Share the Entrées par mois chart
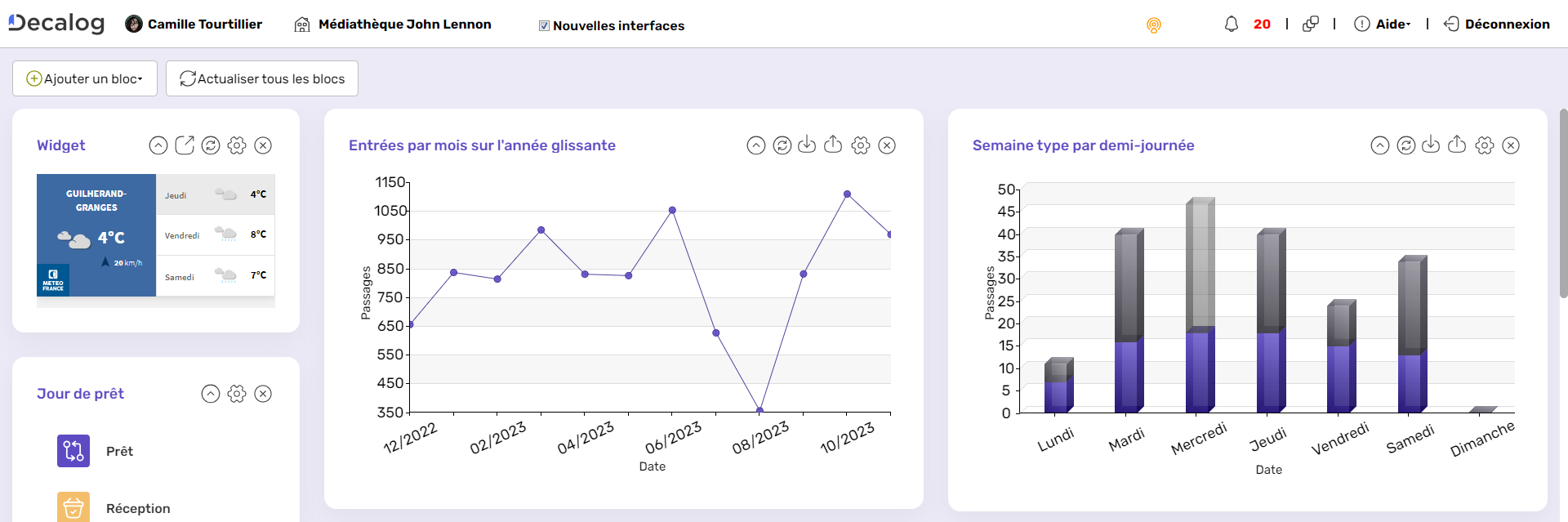 833,145
